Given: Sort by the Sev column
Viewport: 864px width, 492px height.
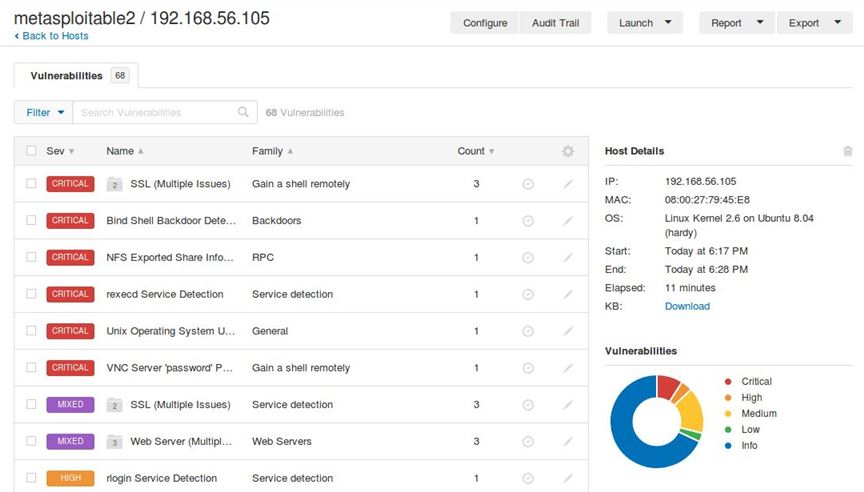Looking at the screenshot, I should [60, 151].
